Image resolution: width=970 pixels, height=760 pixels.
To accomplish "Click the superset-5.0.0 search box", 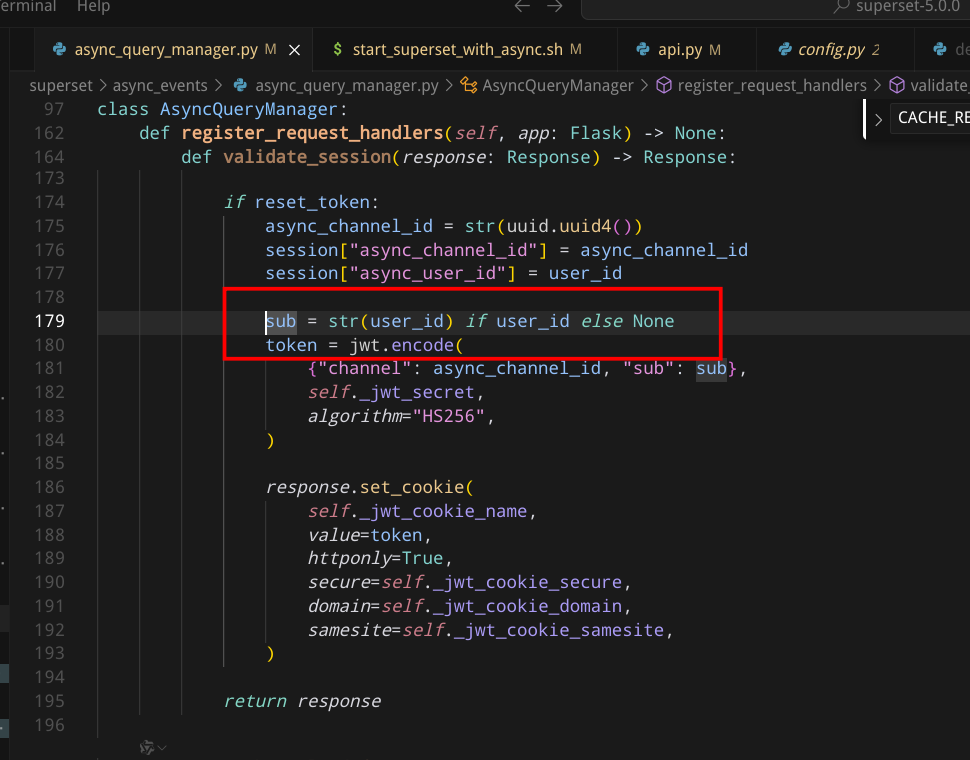I will [x=776, y=7].
